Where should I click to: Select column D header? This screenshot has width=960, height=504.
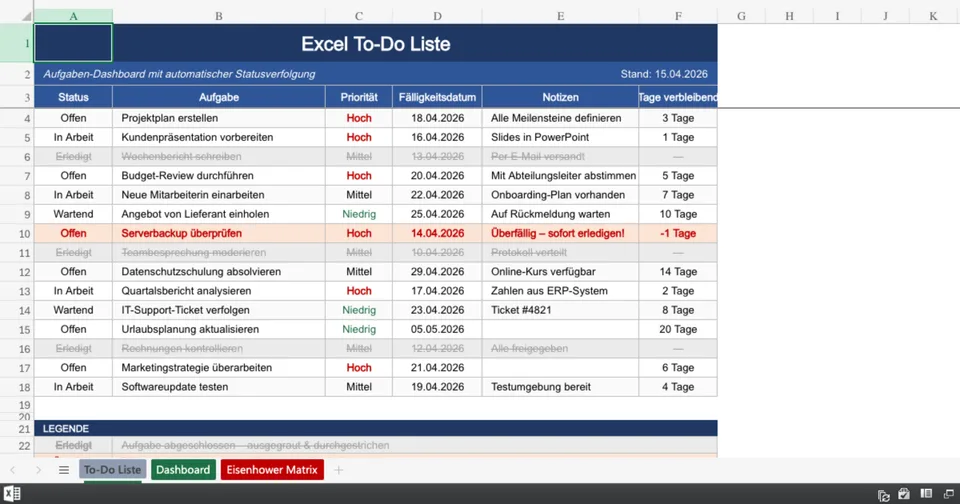(437, 16)
